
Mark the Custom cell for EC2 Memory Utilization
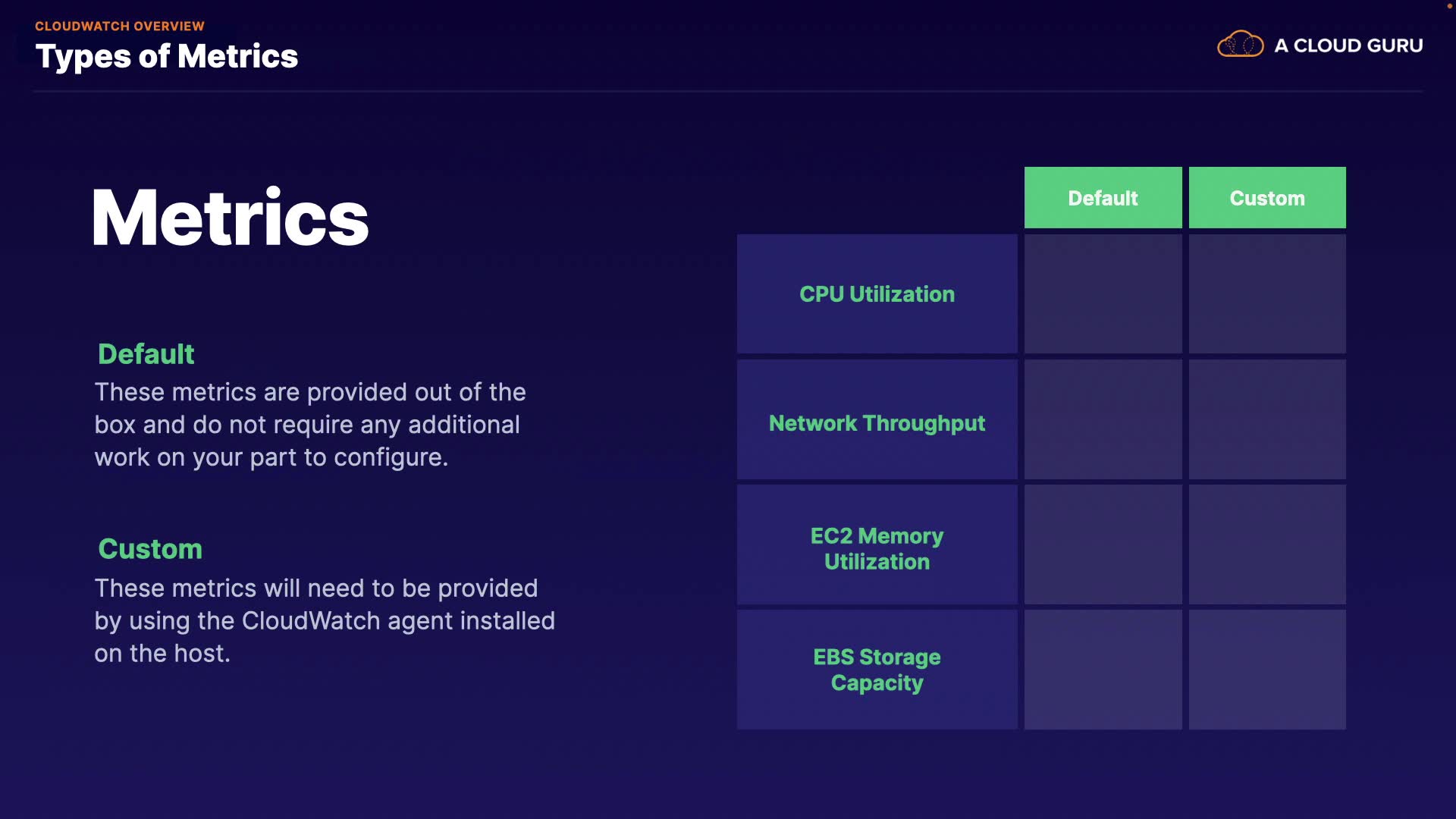pyautogui.click(x=1267, y=544)
